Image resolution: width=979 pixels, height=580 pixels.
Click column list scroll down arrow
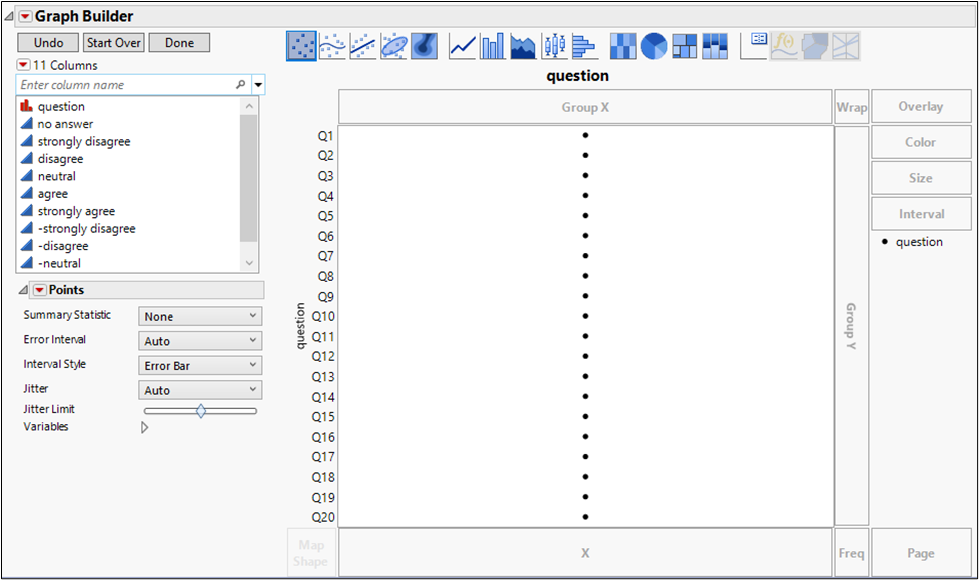249,263
